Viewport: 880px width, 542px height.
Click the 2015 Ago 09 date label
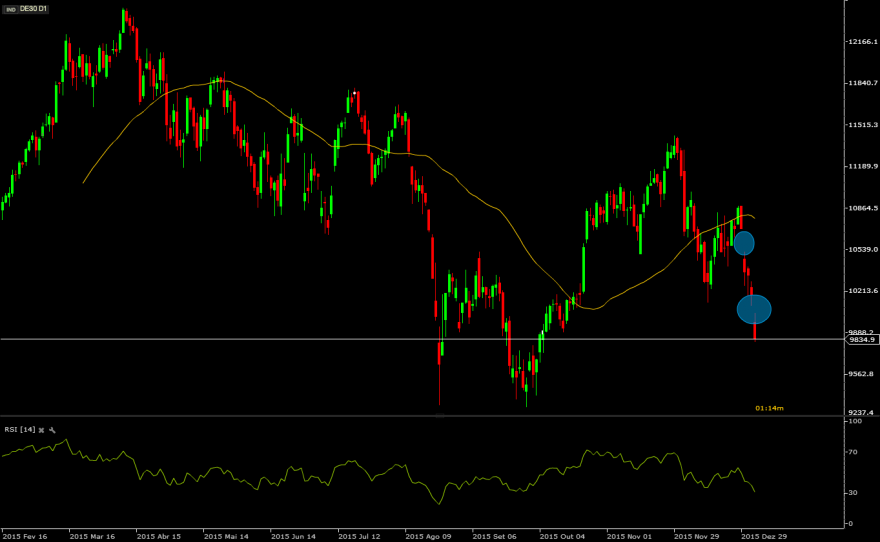pos(428,536)
